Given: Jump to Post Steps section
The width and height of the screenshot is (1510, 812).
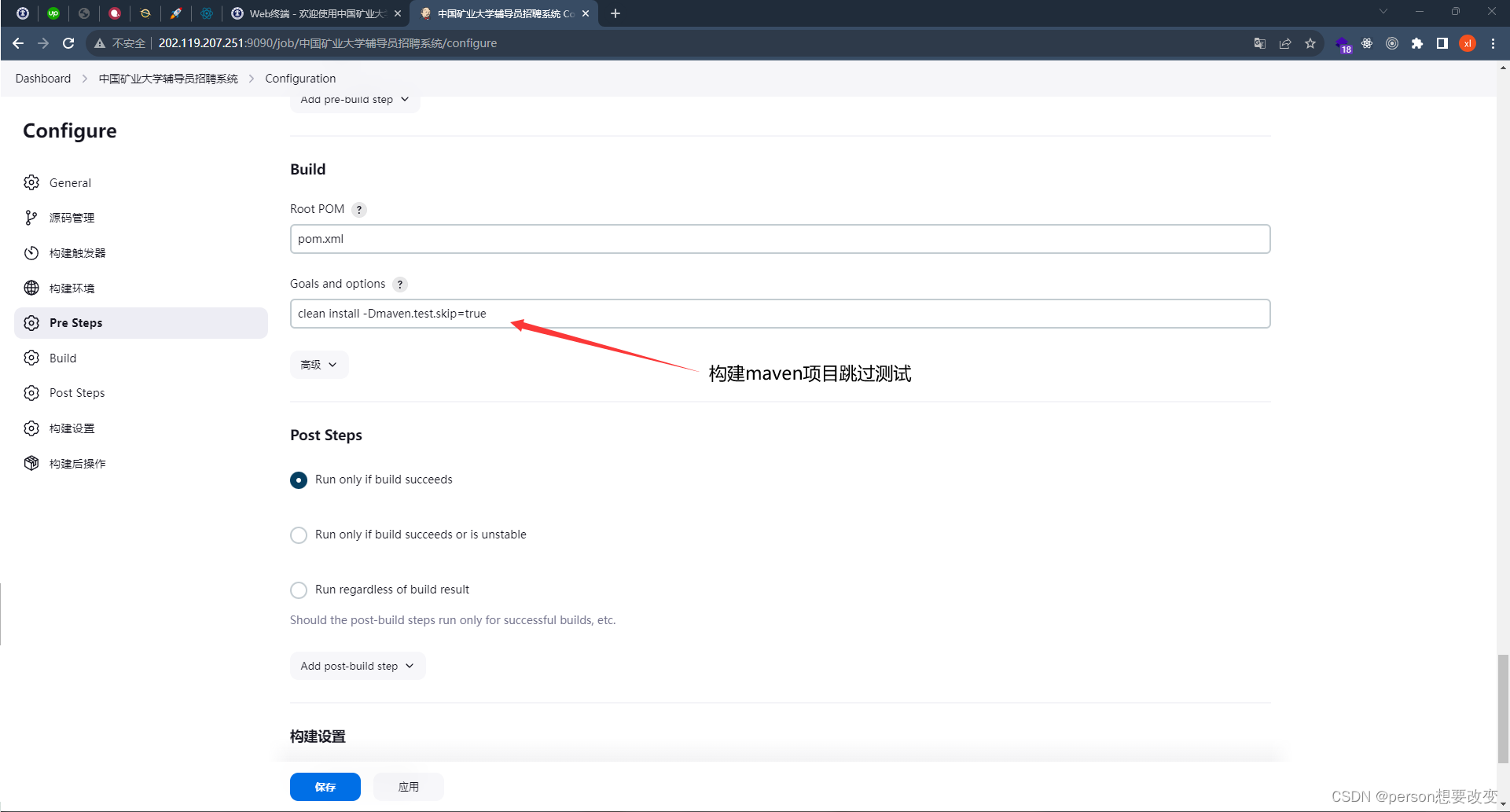Looking at the screenshot, I should tap(141, 393).
